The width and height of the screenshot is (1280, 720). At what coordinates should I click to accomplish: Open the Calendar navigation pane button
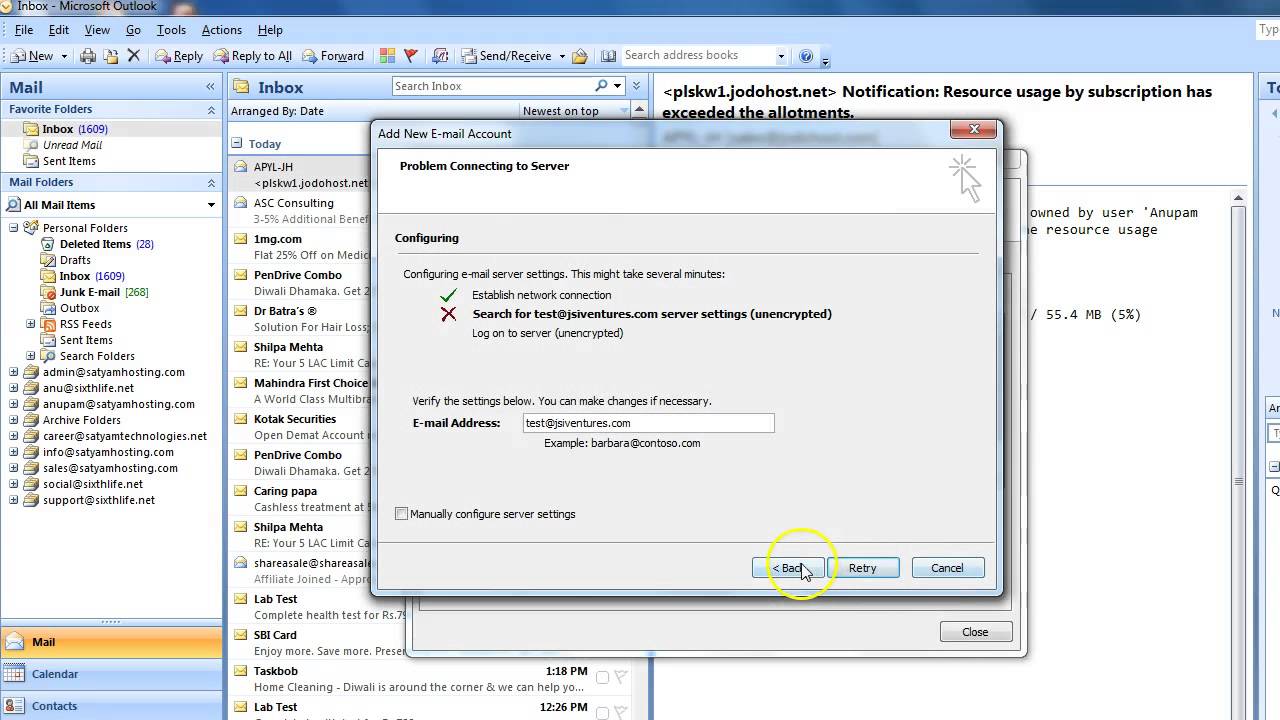(x=111, y=674)
